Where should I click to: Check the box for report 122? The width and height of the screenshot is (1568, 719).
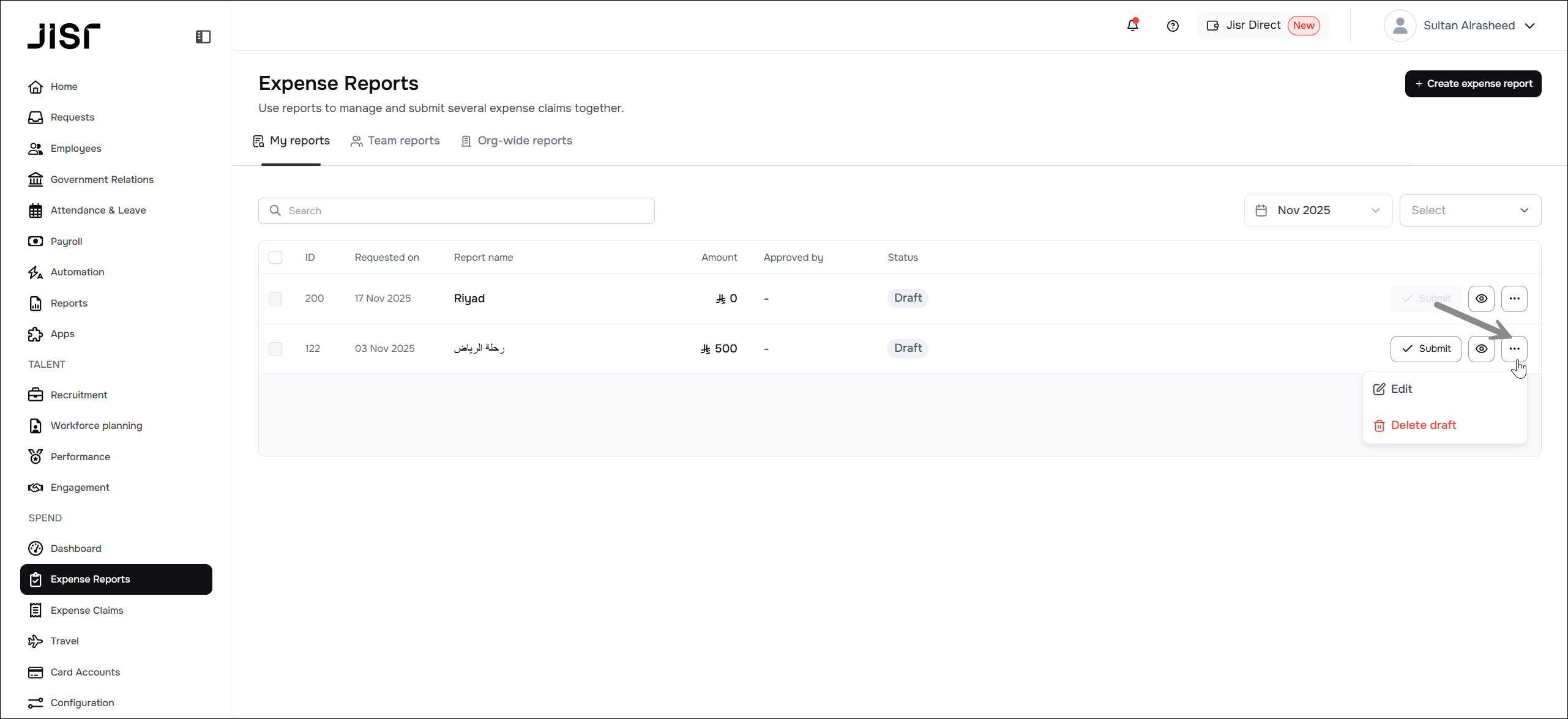[x=275, y=349]
